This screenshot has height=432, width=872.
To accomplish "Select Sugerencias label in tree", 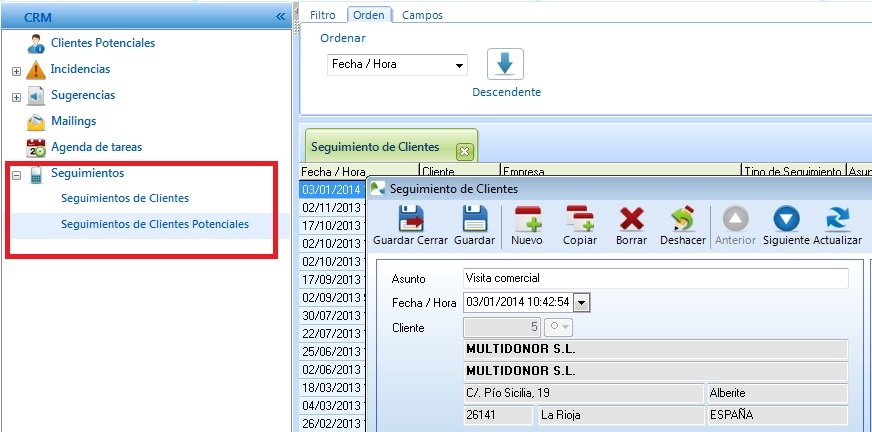I will point(83,95).
